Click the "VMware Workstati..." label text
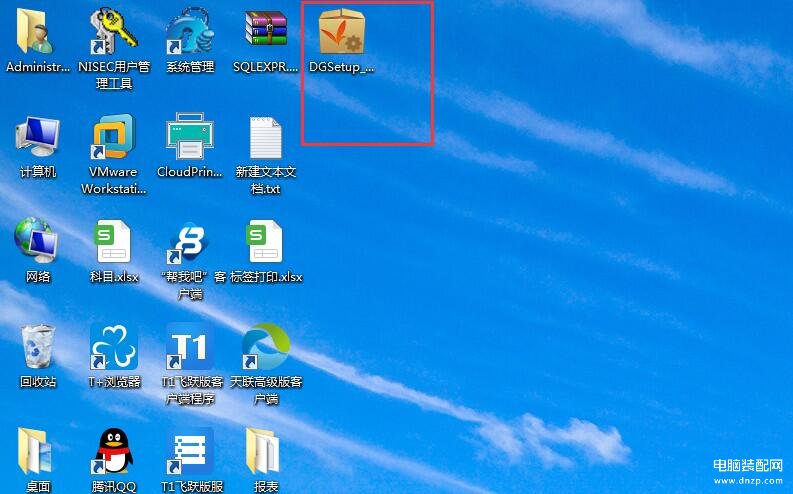The height and width of the screenshot is (494, 793). (x=114, y=181)
